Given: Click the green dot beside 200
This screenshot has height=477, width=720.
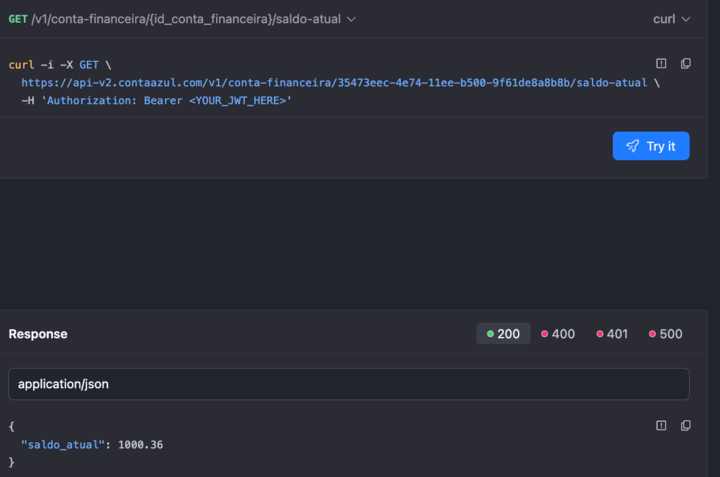Looking at the screenshot, I should 490,334.
